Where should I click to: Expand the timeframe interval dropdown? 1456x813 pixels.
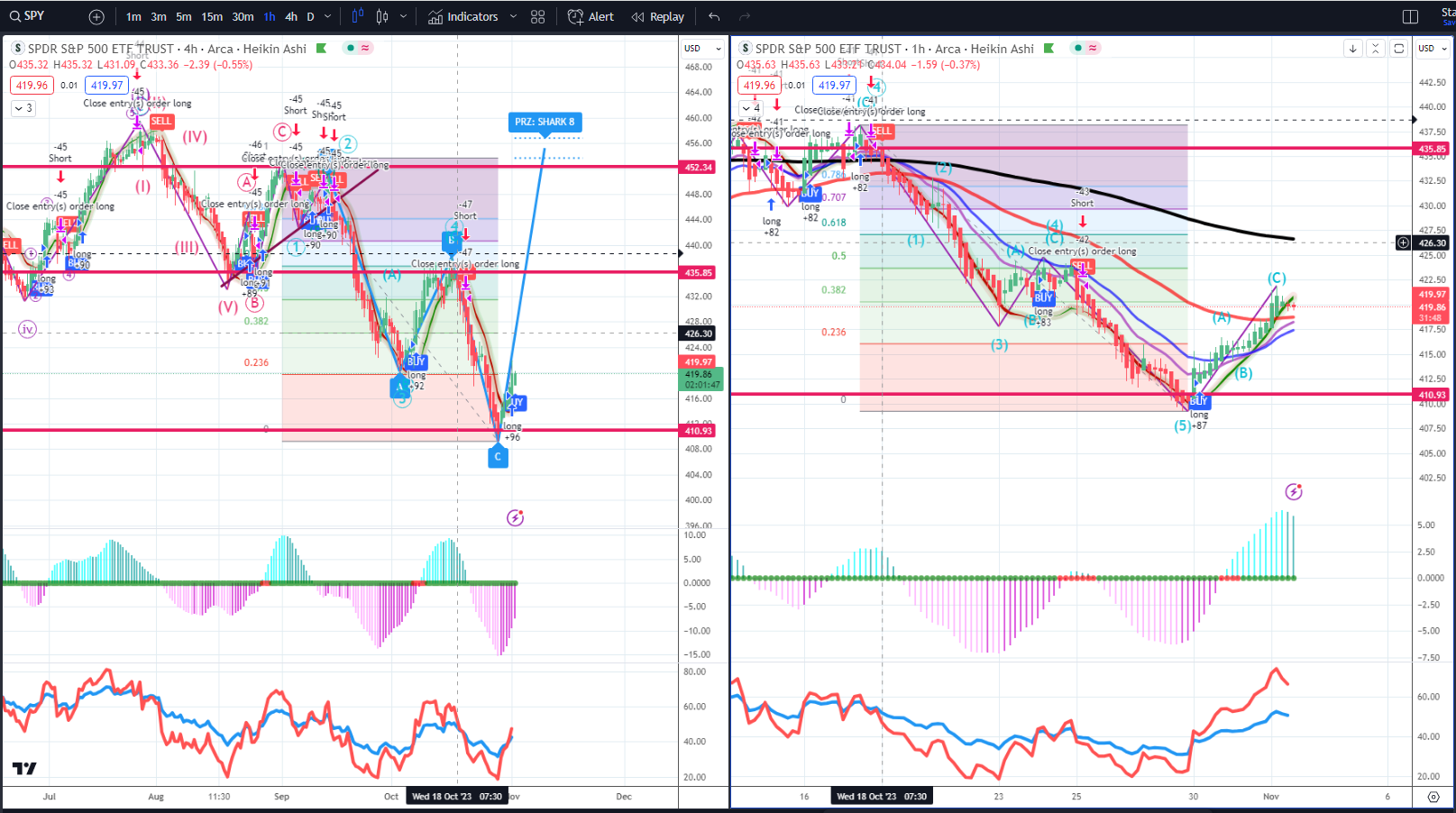click(x=327, y=17)
